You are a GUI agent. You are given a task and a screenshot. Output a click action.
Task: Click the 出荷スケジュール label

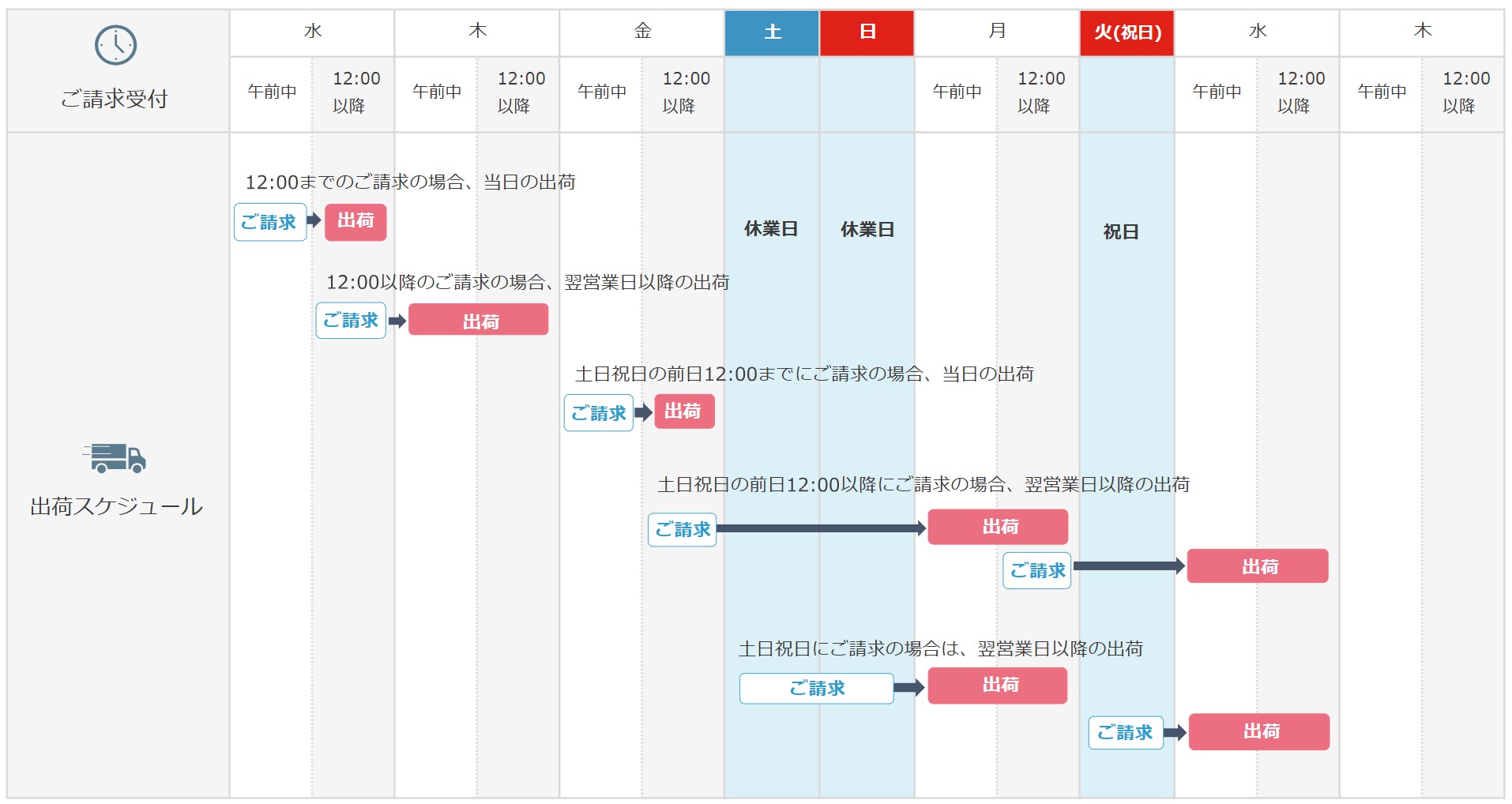click(x=116, y=506)
